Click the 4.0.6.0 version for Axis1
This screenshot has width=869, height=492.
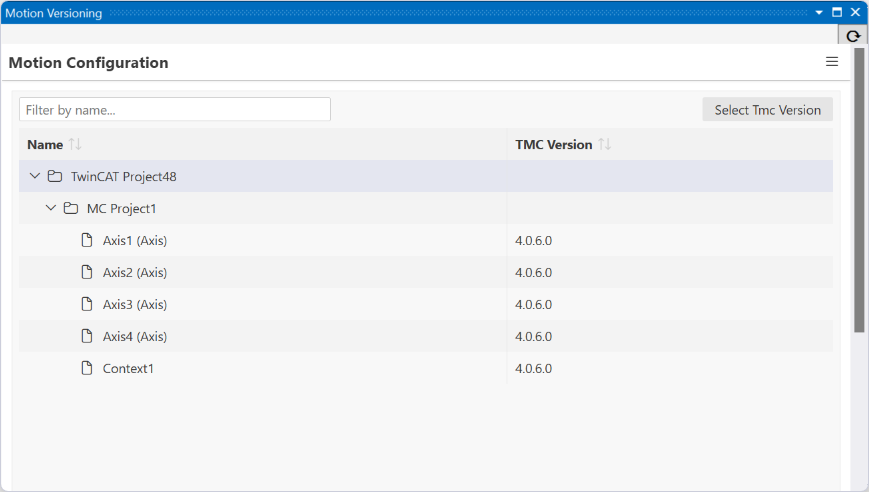[x=533, y=240]
